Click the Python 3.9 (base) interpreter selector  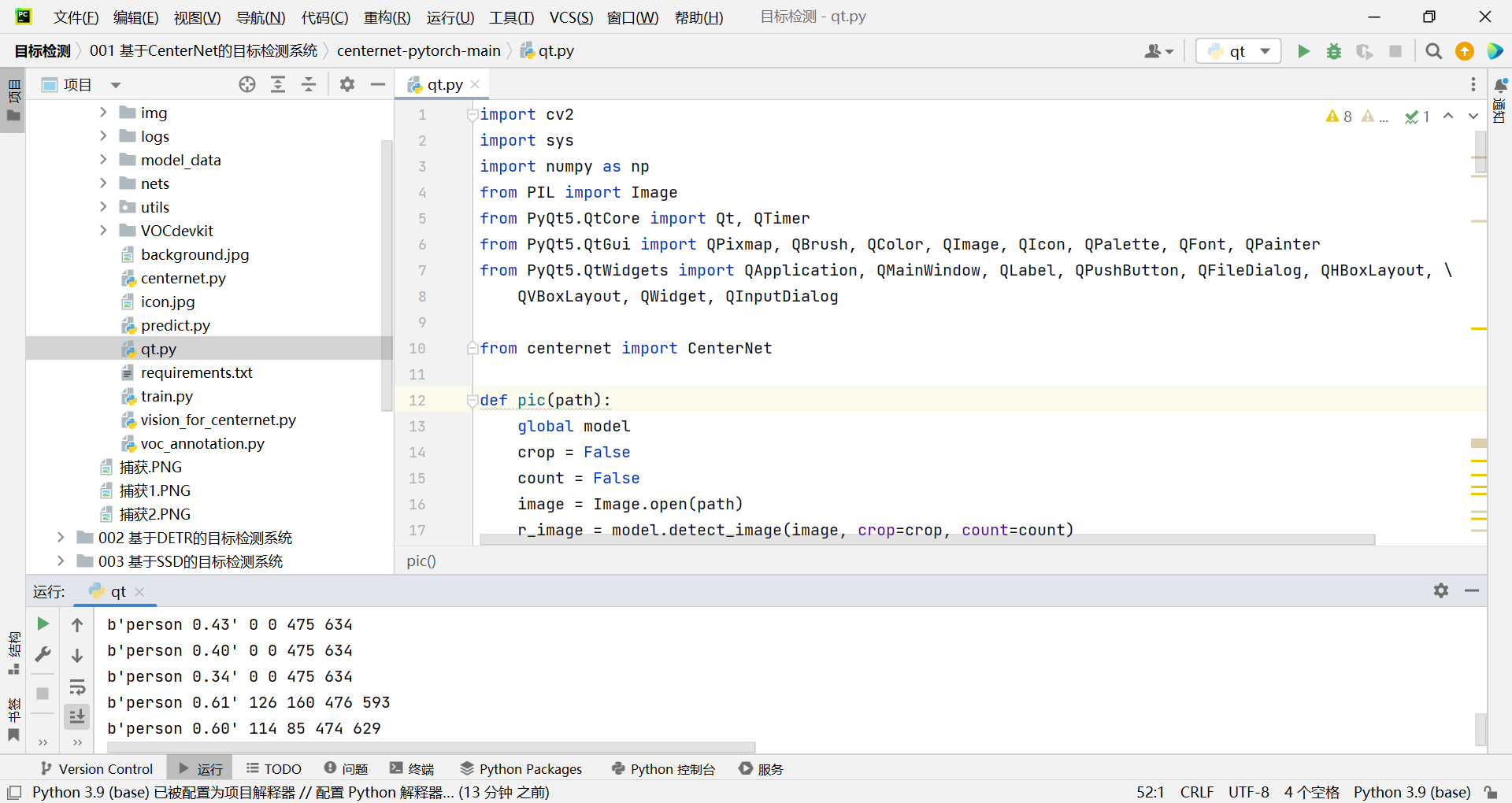point(1411,792)
